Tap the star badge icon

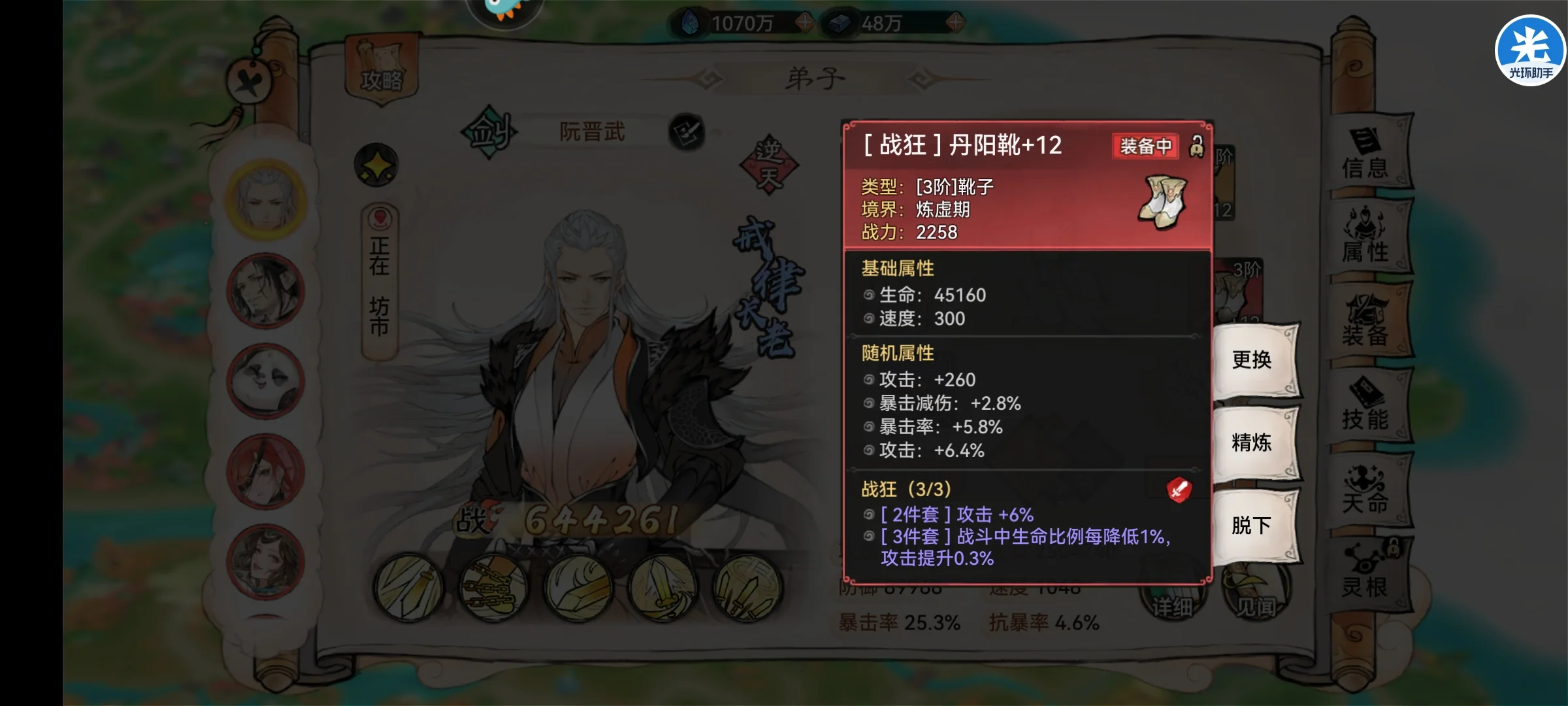coord(376,165)
